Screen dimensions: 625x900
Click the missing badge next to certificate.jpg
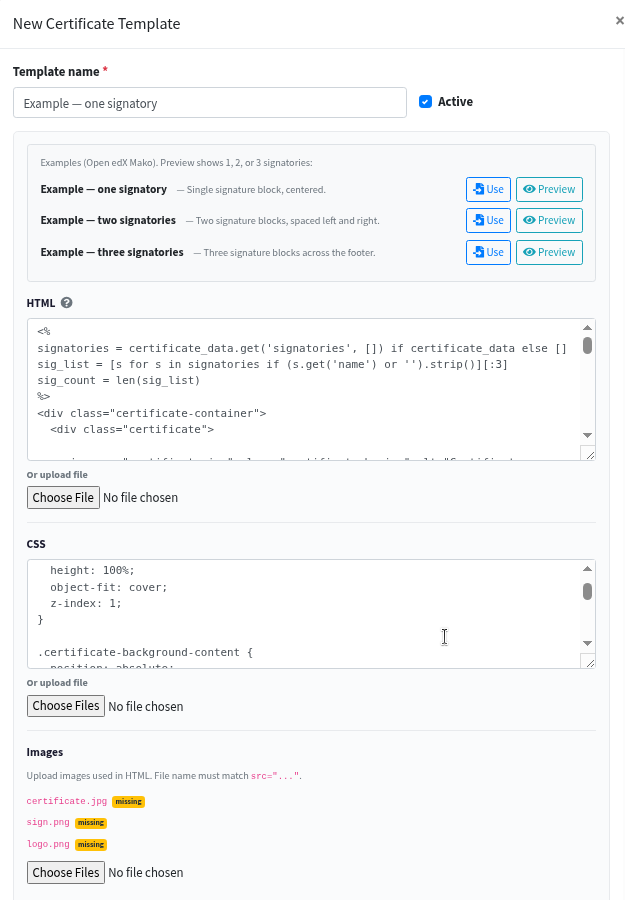click(129, 801)
